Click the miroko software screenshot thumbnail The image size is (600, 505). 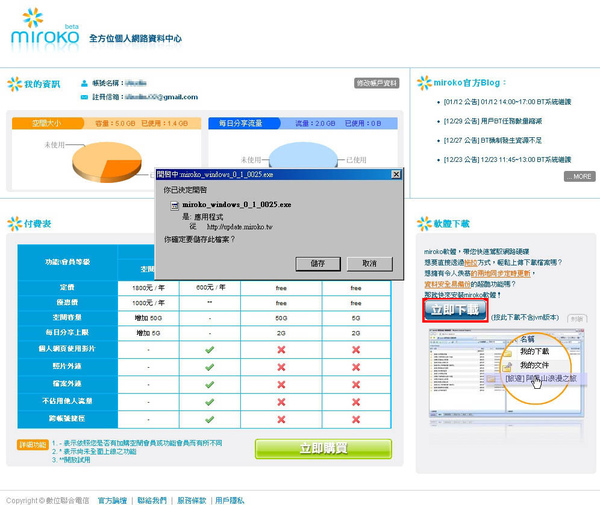(507, 373)
